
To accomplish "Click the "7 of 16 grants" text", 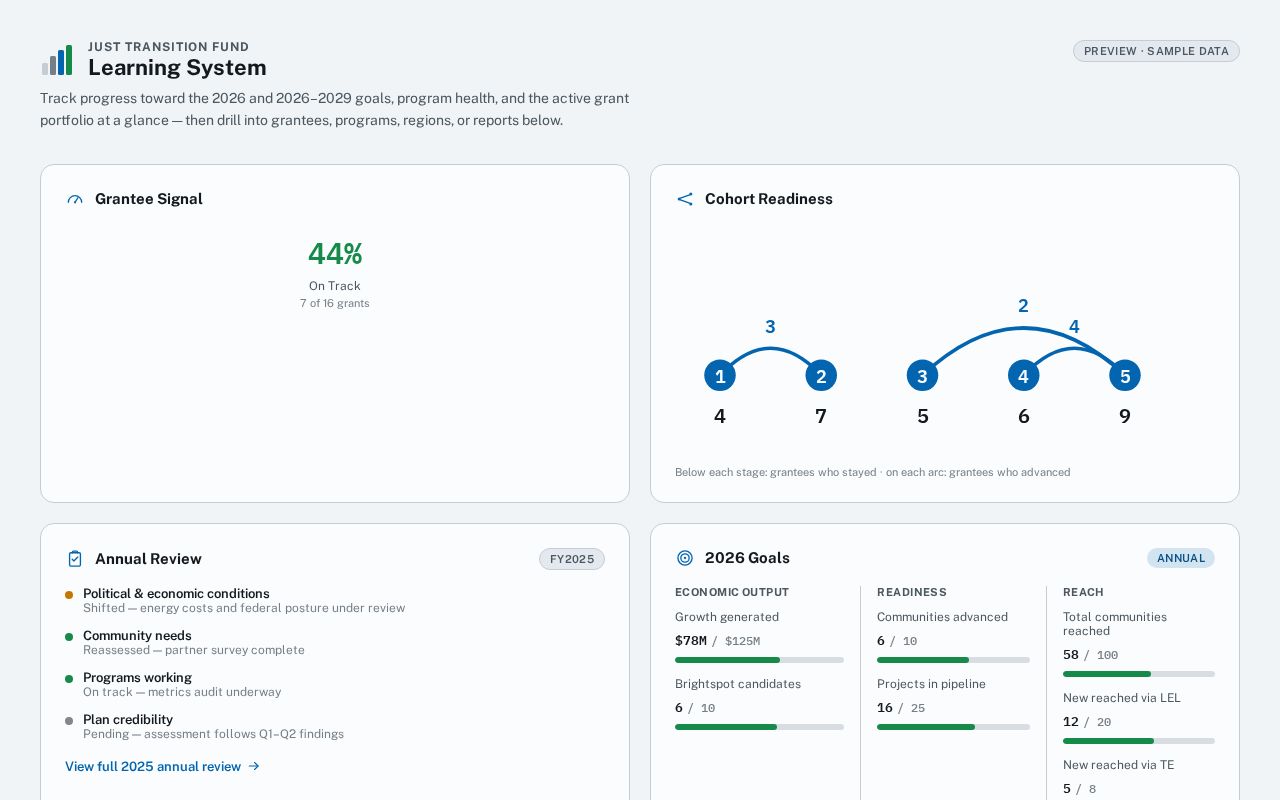I will point(335,303).
